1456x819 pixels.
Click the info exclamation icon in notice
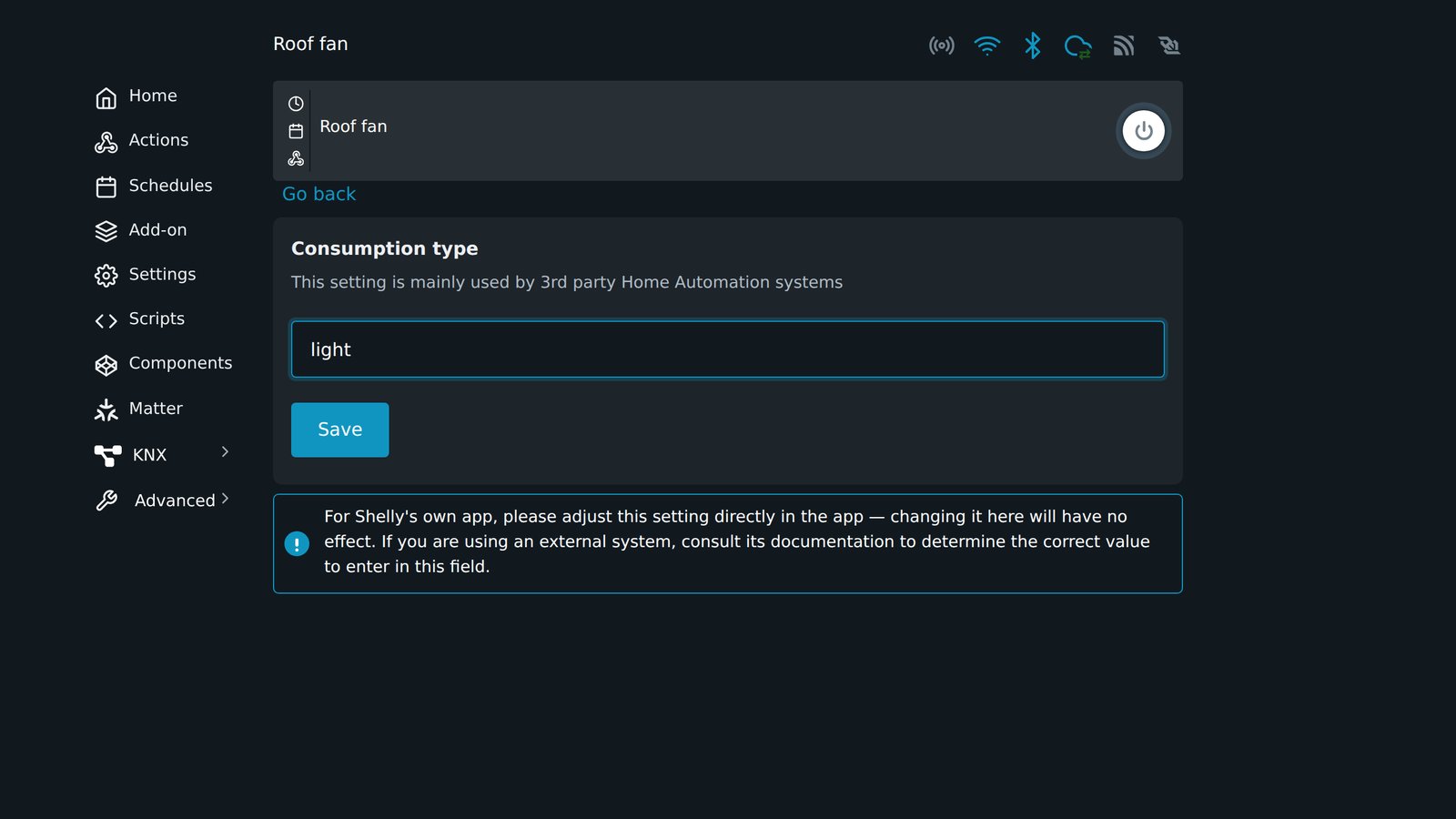tap(297, 543)
